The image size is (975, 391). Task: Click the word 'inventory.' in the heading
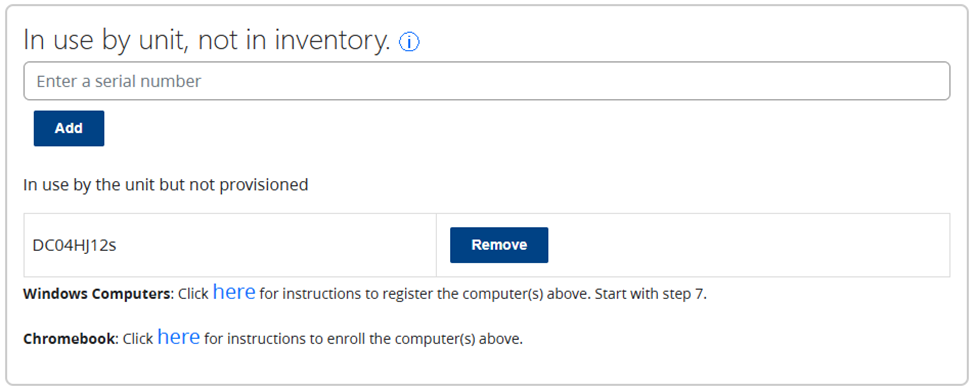[333, 40]
